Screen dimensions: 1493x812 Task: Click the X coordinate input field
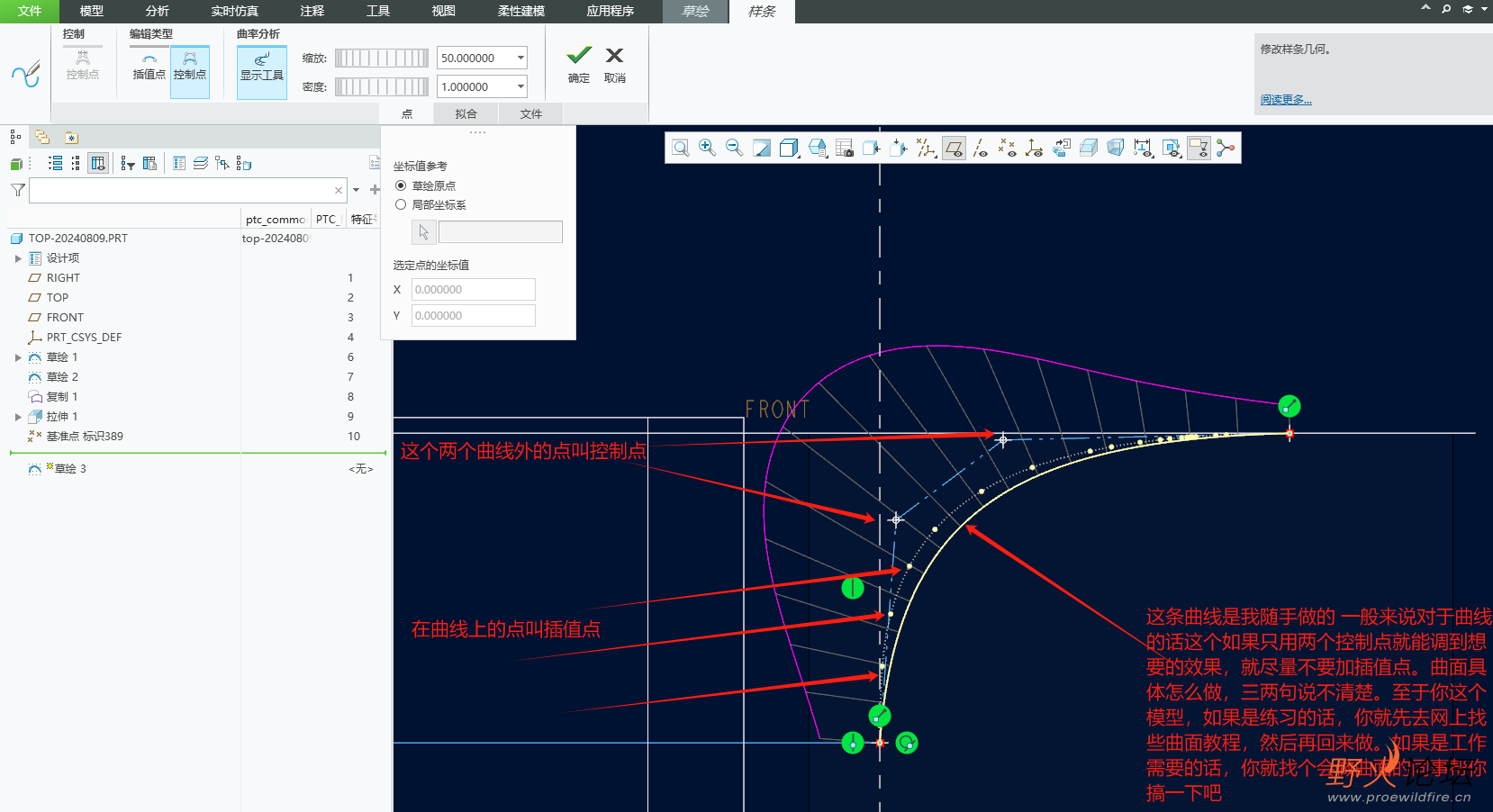click(x=474, y=289)
